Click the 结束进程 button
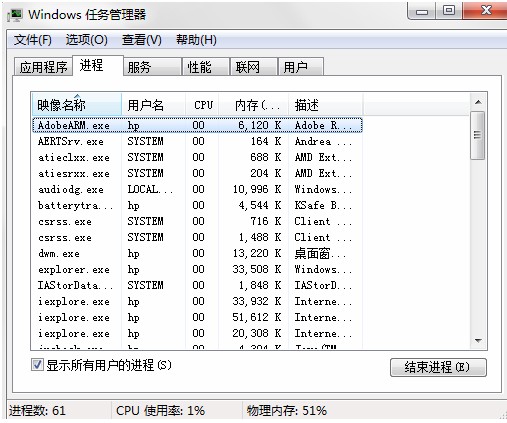507x423 pixels. point(438,367)
